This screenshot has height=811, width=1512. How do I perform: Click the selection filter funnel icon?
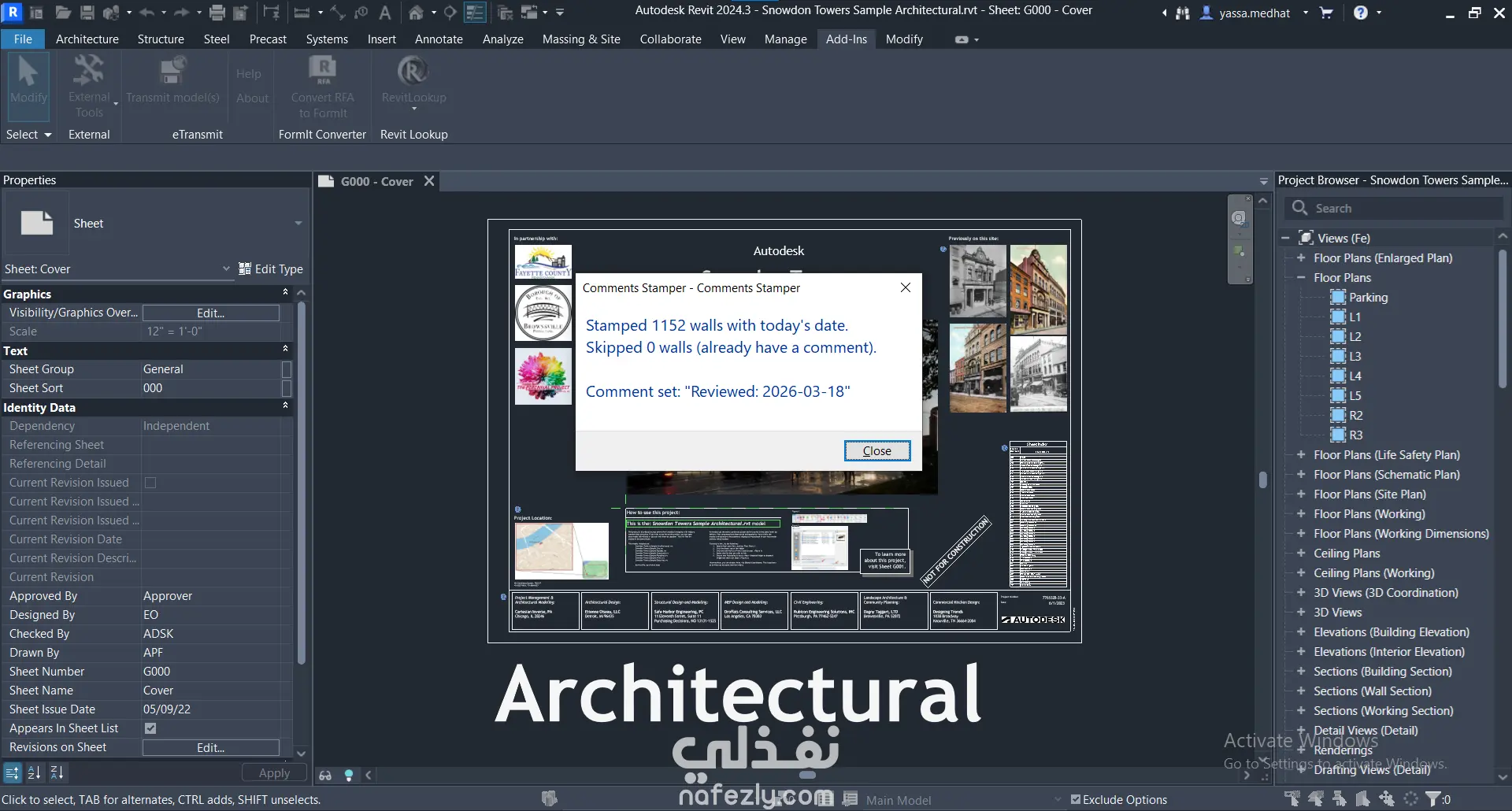[x=1433, y=798]
